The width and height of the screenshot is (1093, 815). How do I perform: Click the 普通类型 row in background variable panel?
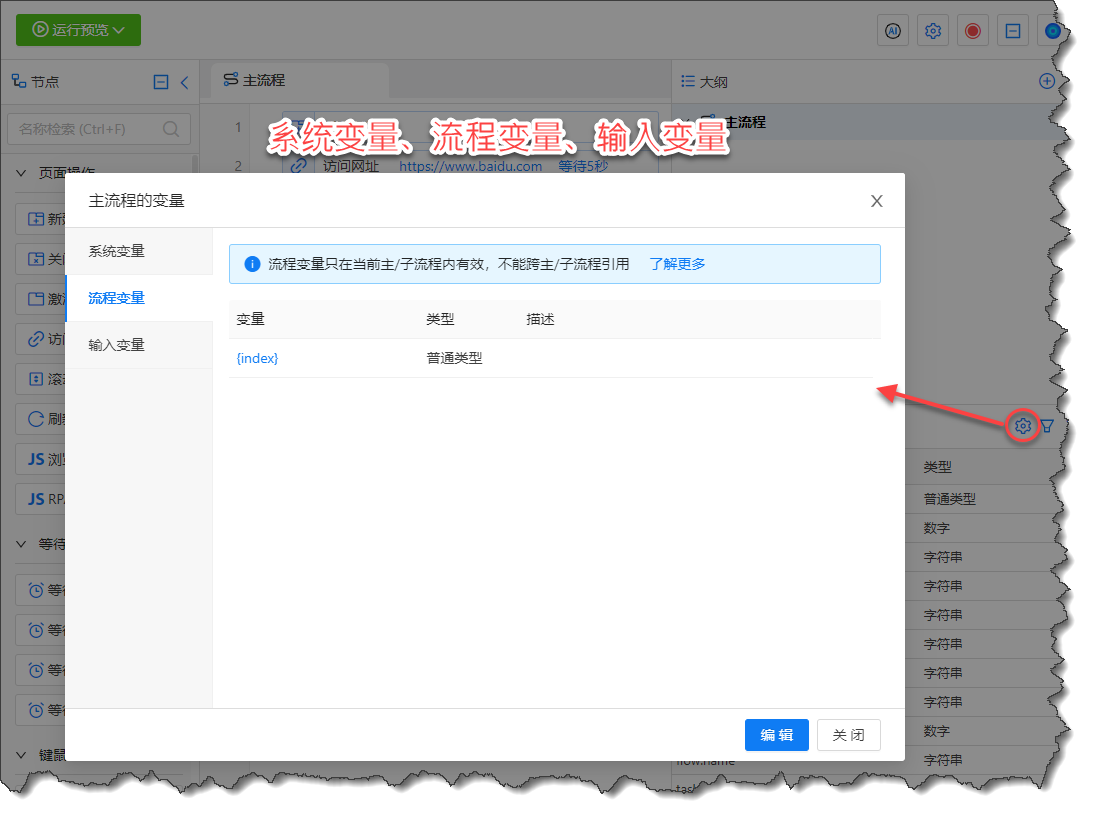pos(949,499)
